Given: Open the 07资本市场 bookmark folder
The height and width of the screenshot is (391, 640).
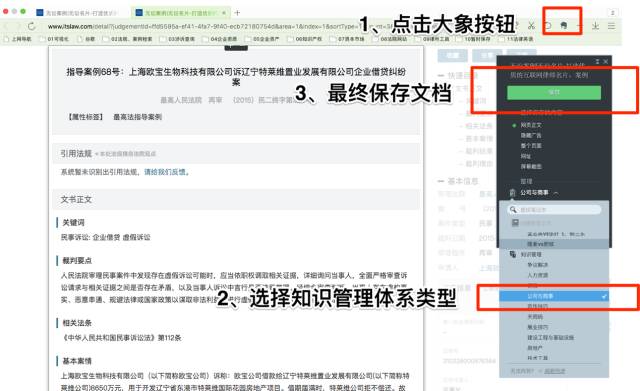Looking at the screenshot, I should point(347,39).
